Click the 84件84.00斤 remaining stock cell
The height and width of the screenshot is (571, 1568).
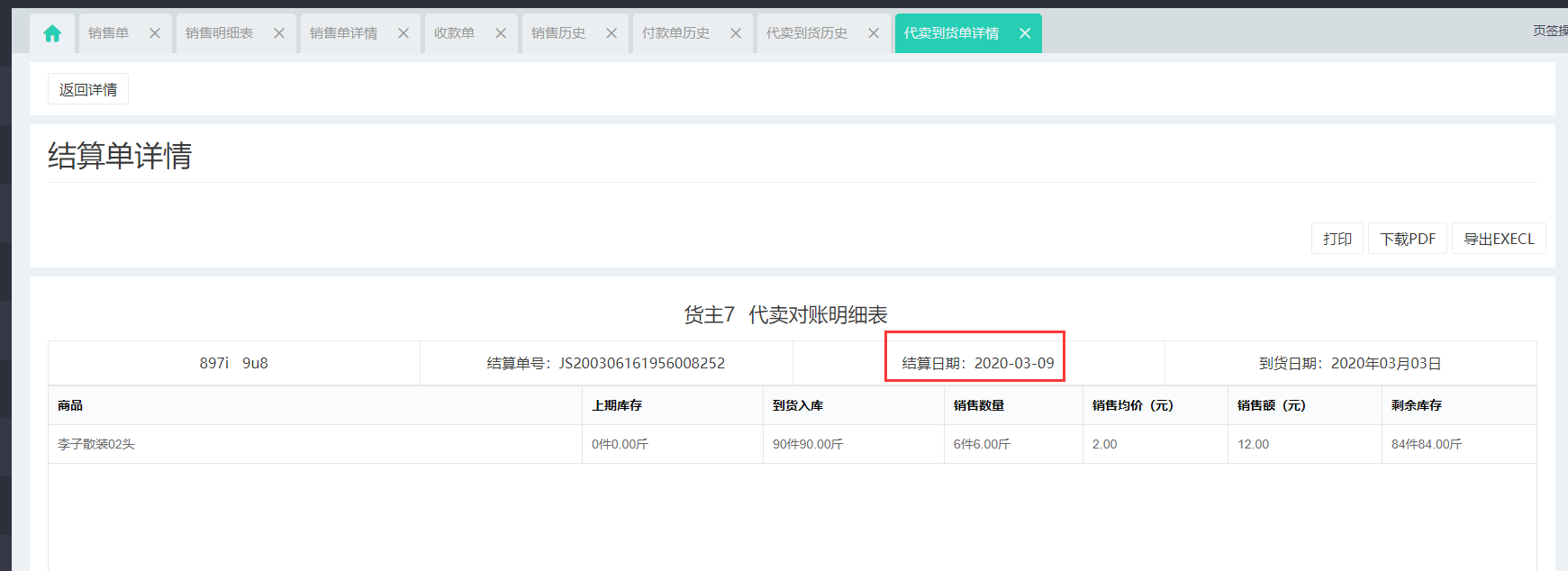tap(1459, 444)
